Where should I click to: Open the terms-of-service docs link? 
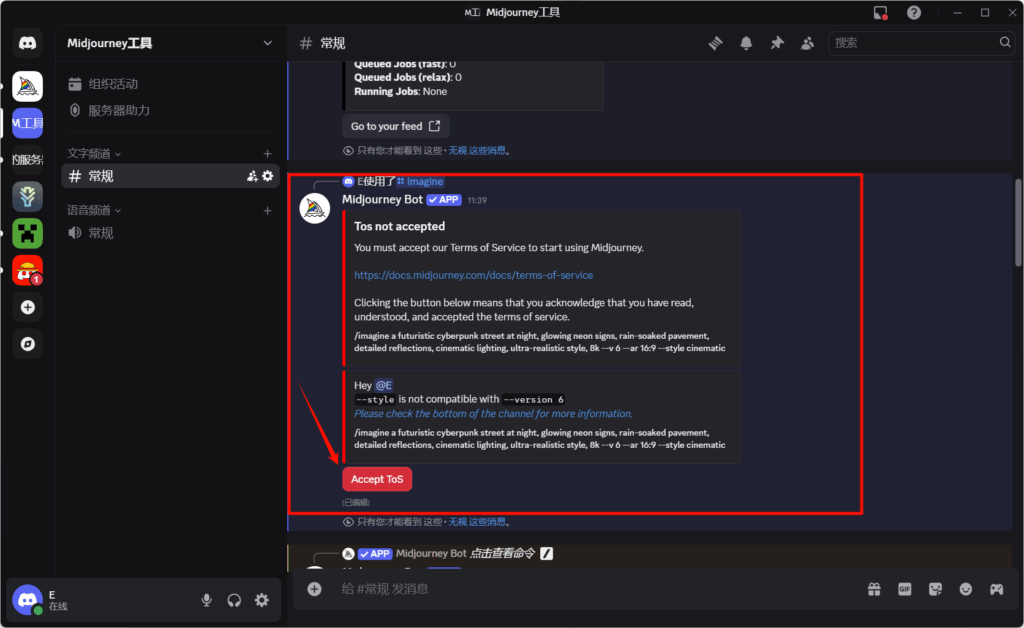tap(473, 275)
